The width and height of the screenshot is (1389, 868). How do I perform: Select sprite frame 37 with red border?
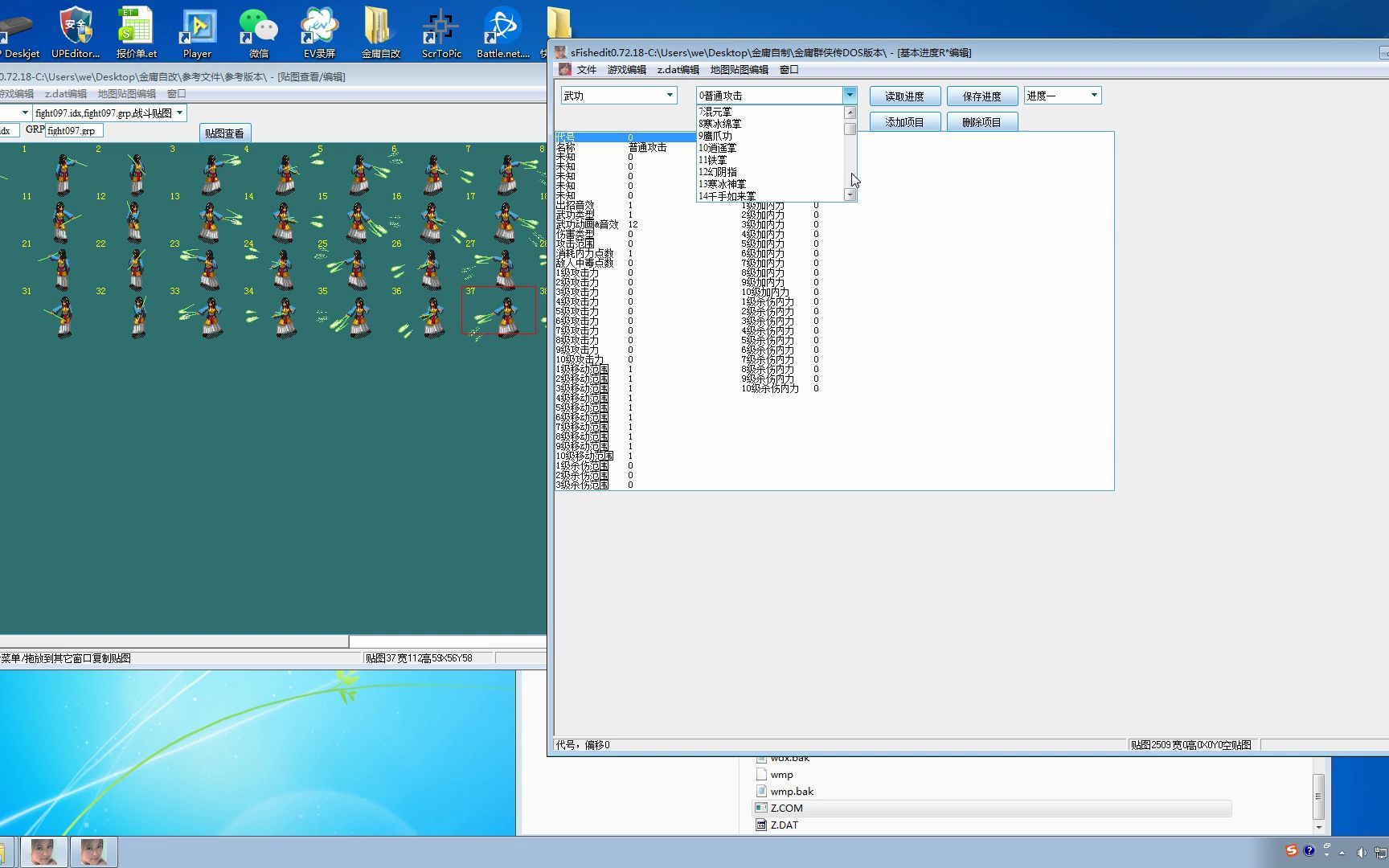coord(498,310)
